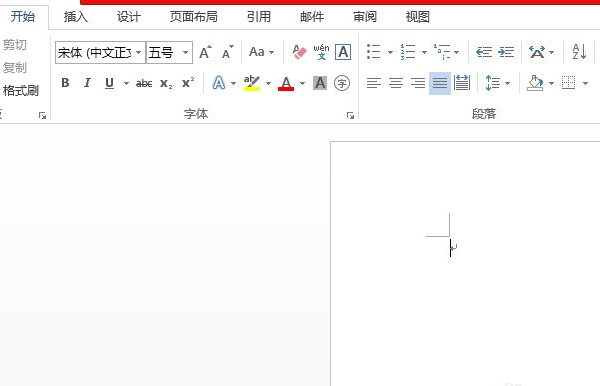Decrease the paragraph indent
The width and height of the screenshot is (600, 386).
[x=484, y=52]
